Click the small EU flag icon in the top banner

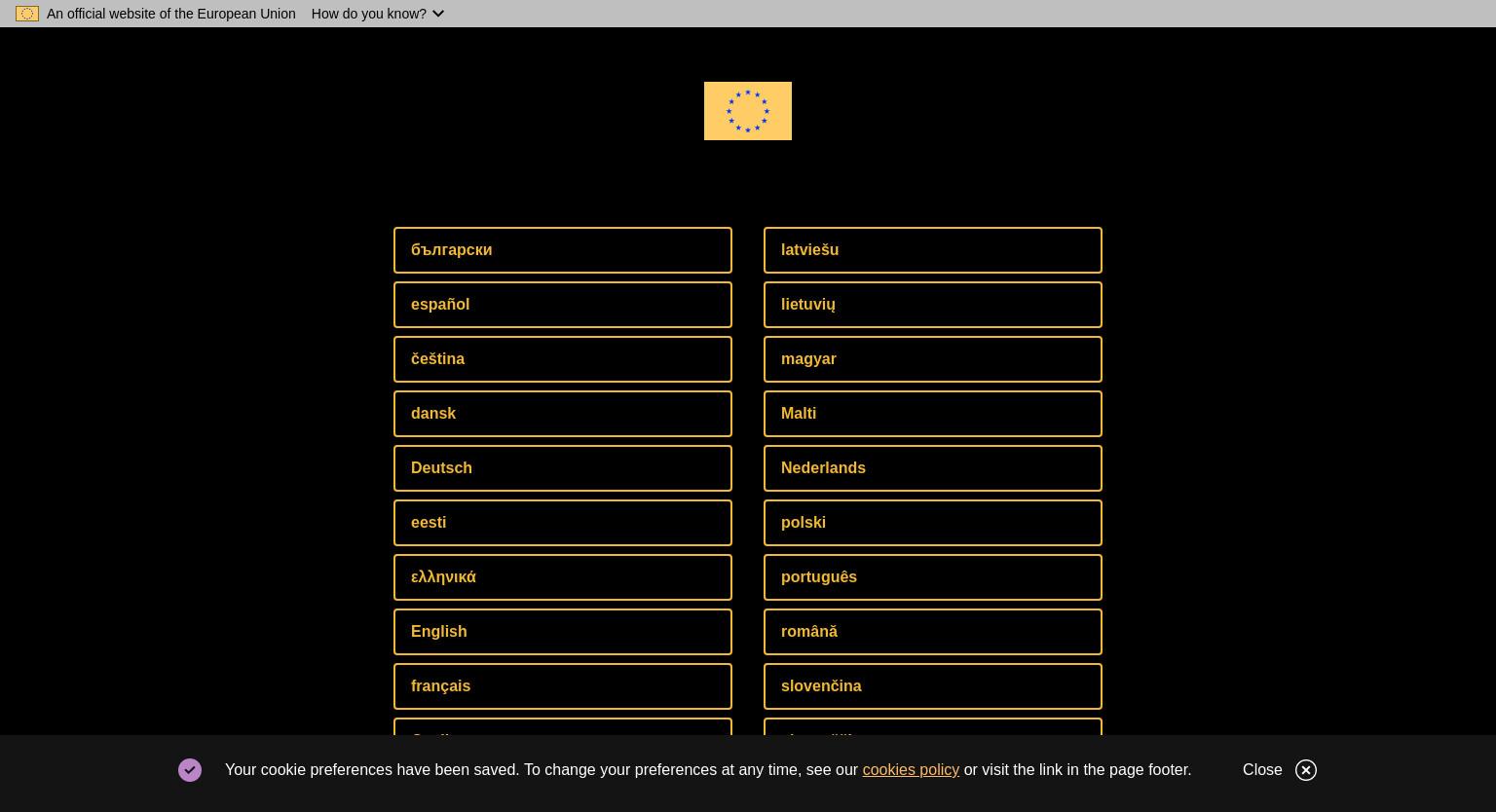click(x=27, y=14)
